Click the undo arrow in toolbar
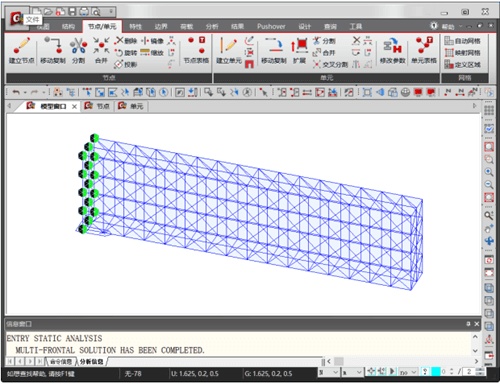The height and width of the screenshot is (384, 500). pyautogui.click(x=16, y=92)
